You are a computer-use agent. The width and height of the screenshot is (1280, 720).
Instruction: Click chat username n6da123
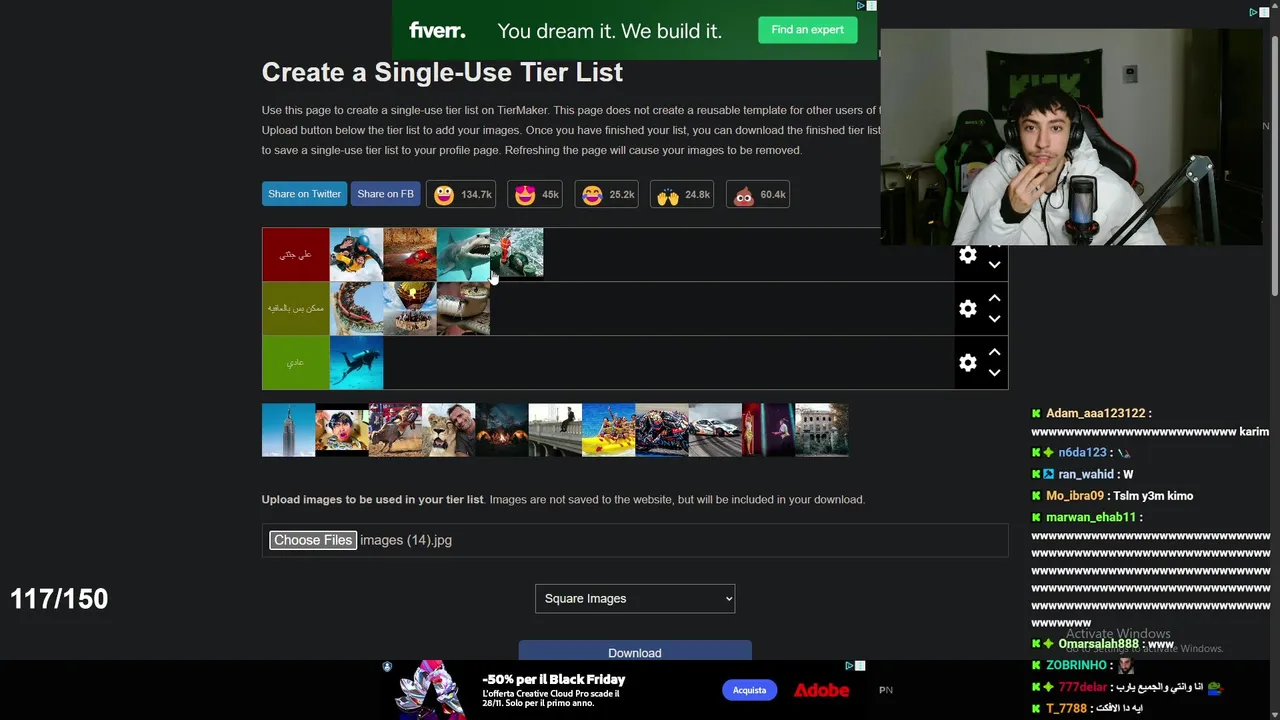[1082, 452]
